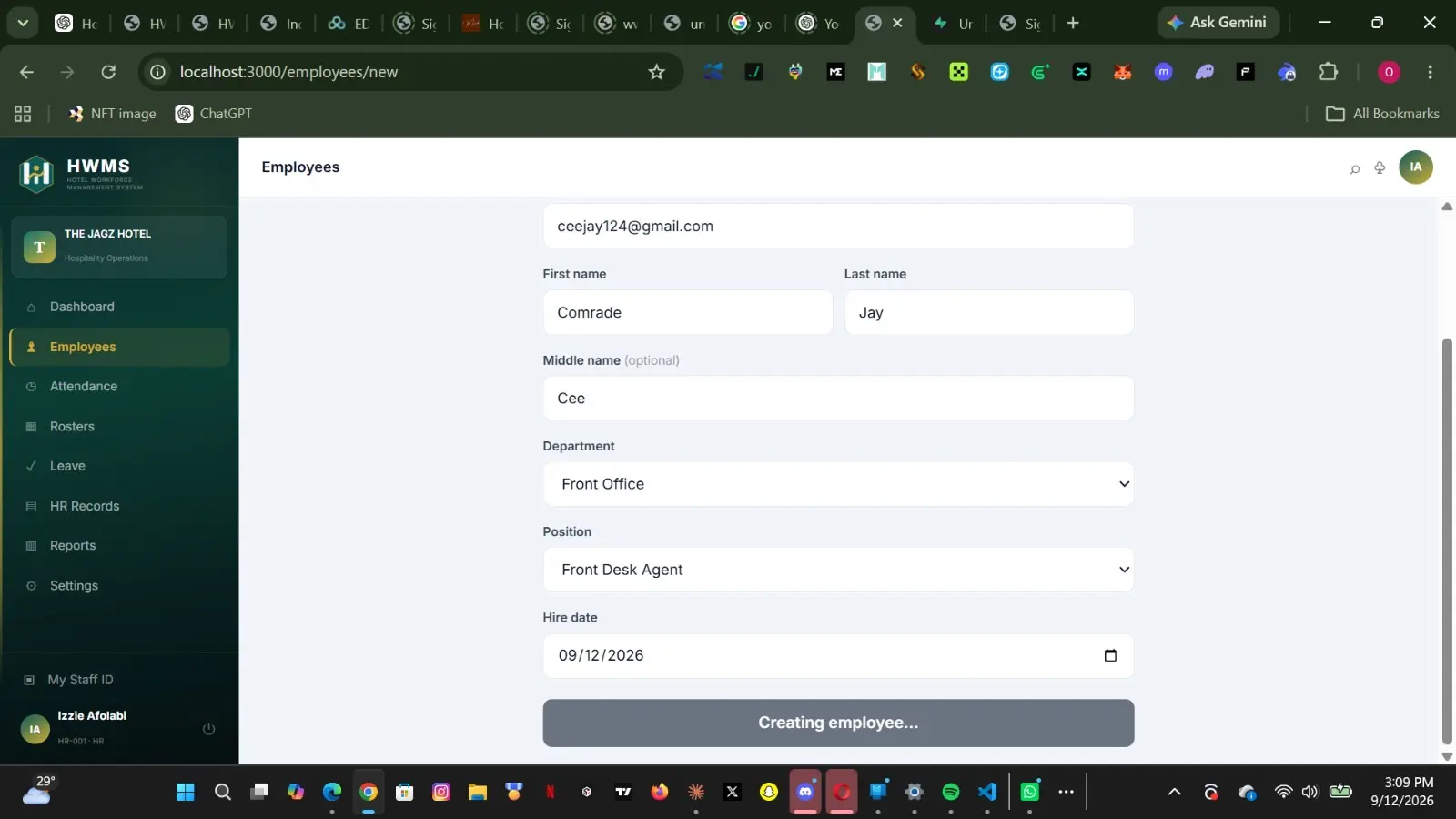Click the notifications bell icon in header
This screenshot has width=1456, height=819.
coord(1380,167)
